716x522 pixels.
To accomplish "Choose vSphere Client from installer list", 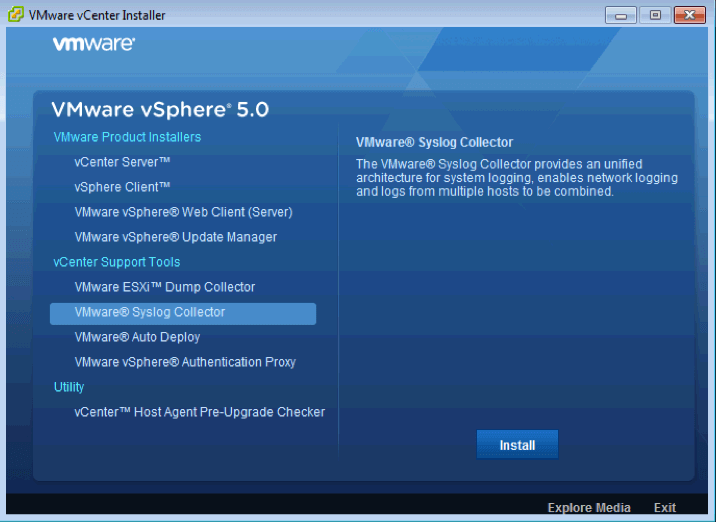I will click(x=122, y=187).
